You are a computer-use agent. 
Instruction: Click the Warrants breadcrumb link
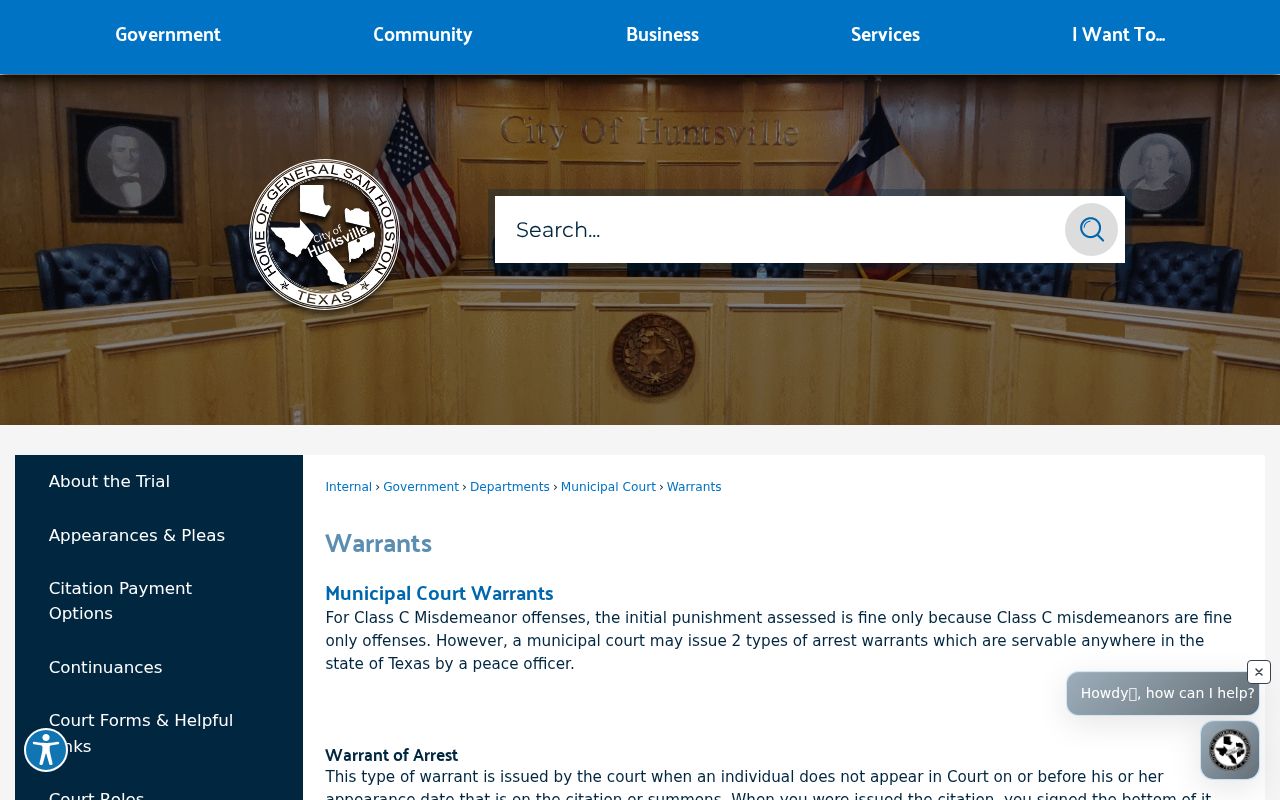point(694,487)
